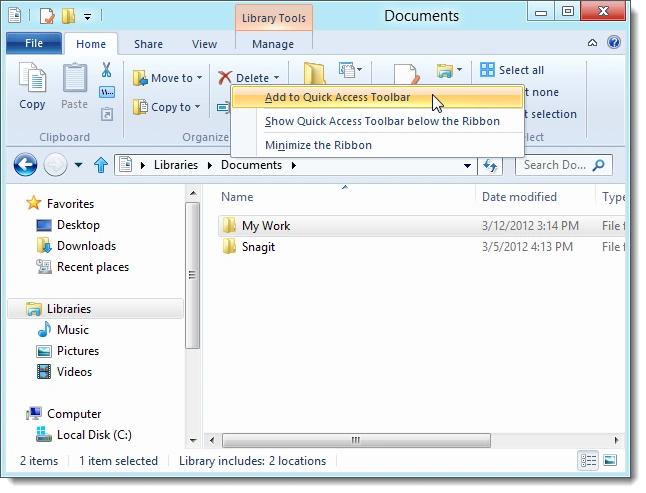The width and height of the screenshot is (646, 493).
Task: Click the Rename icon below Delete
Action: (223, 107)
